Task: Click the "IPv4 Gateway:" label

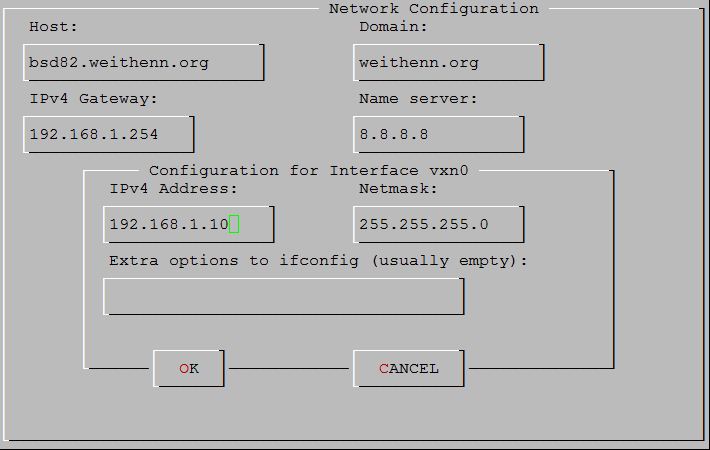Action: pyautogui.click(x=94, y=99)
